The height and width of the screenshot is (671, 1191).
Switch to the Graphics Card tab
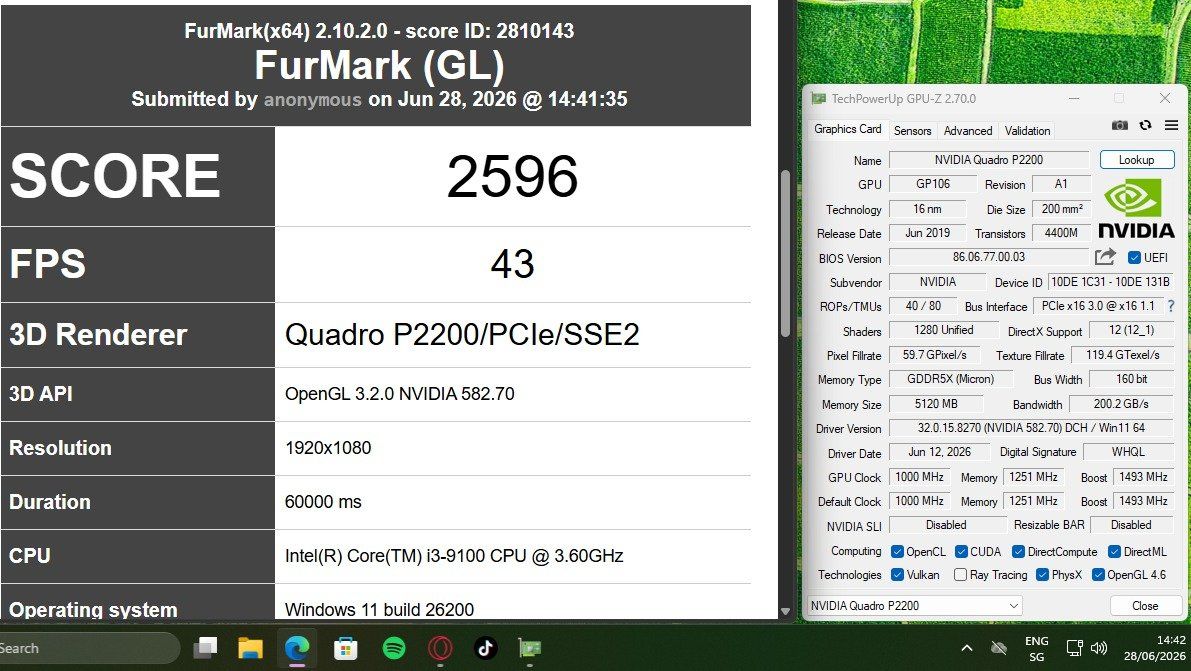pos(848,129)
